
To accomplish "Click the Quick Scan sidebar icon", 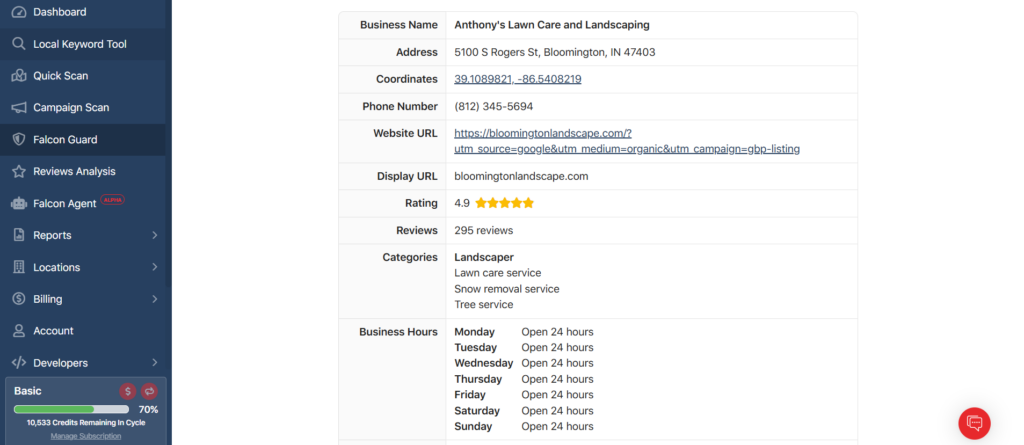I will click(18, 76).
